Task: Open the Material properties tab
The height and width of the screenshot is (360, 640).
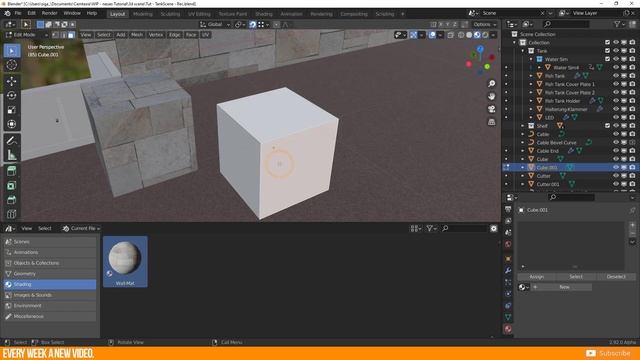Action: coord(508,329)
